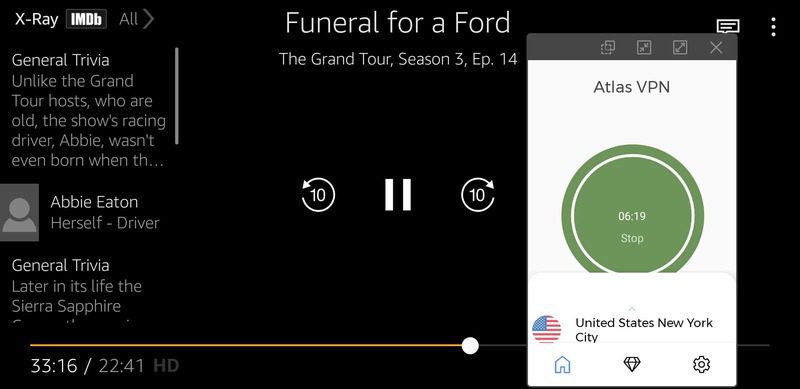
Task: Click the Funeral for a Ford title
Action: [398, 22]
